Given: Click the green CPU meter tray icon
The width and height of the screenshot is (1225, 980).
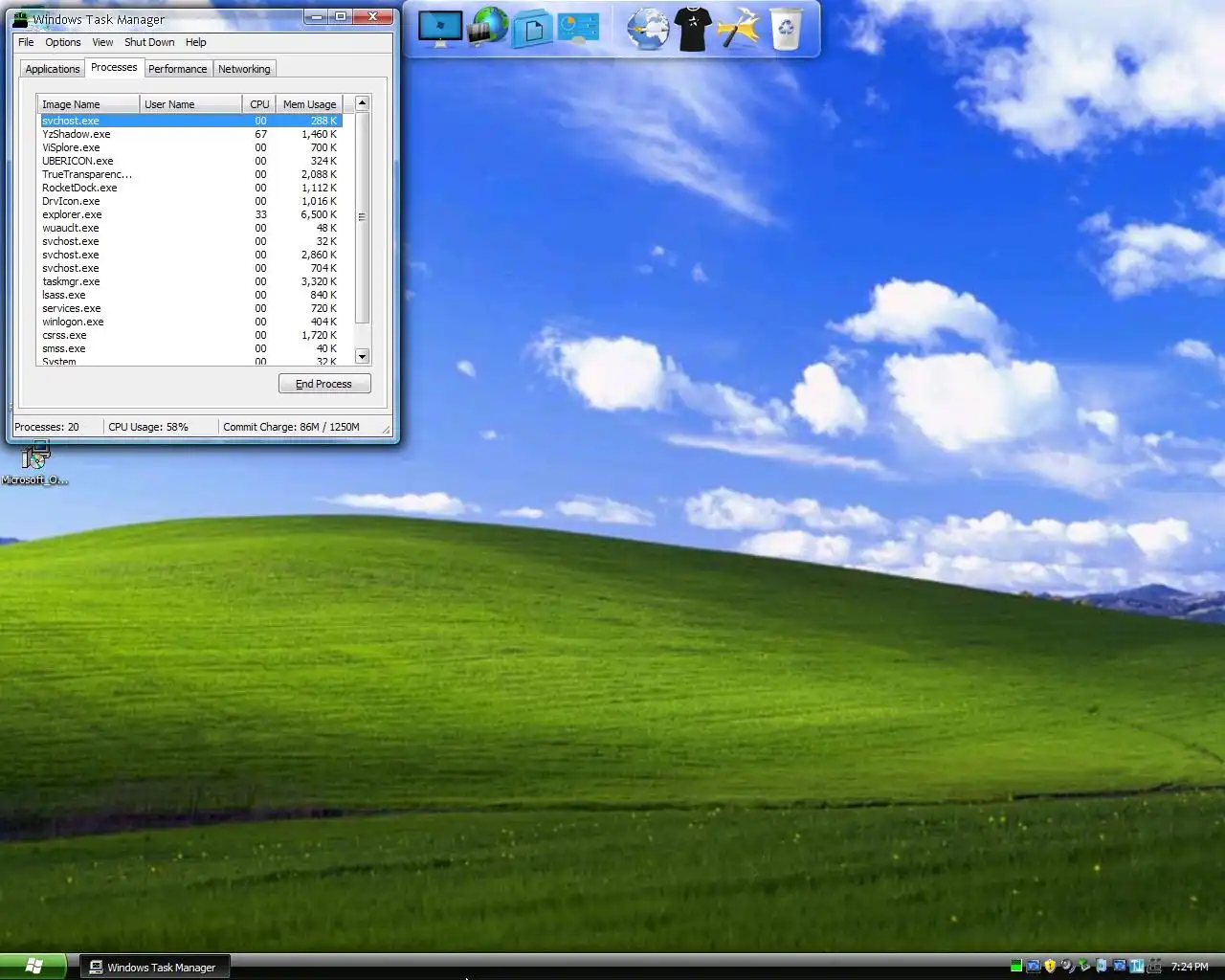Looking at the screenshot, I should click(1016, 966).
